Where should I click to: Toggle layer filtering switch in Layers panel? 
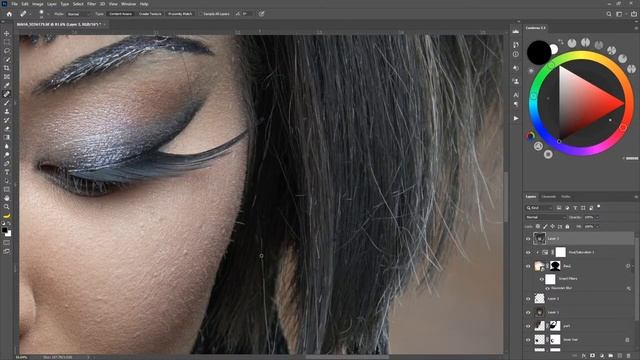[598, 207]
